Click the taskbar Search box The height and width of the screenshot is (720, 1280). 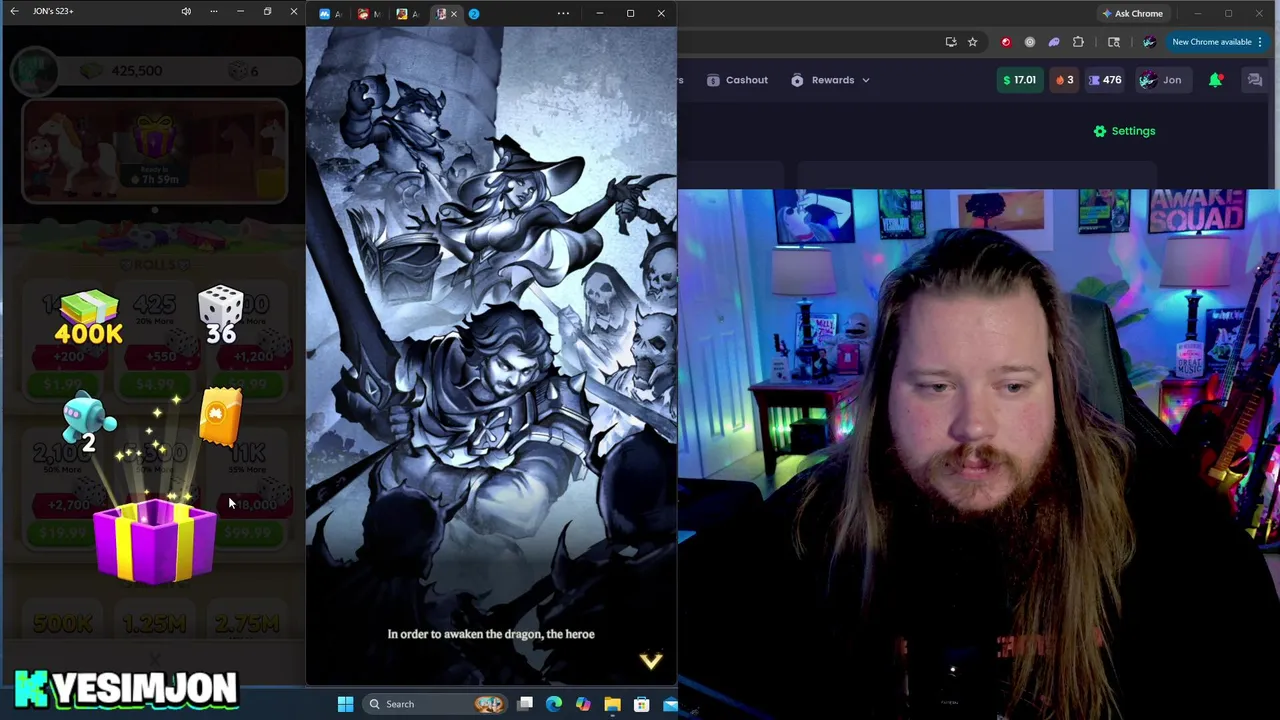pos(435,704)
